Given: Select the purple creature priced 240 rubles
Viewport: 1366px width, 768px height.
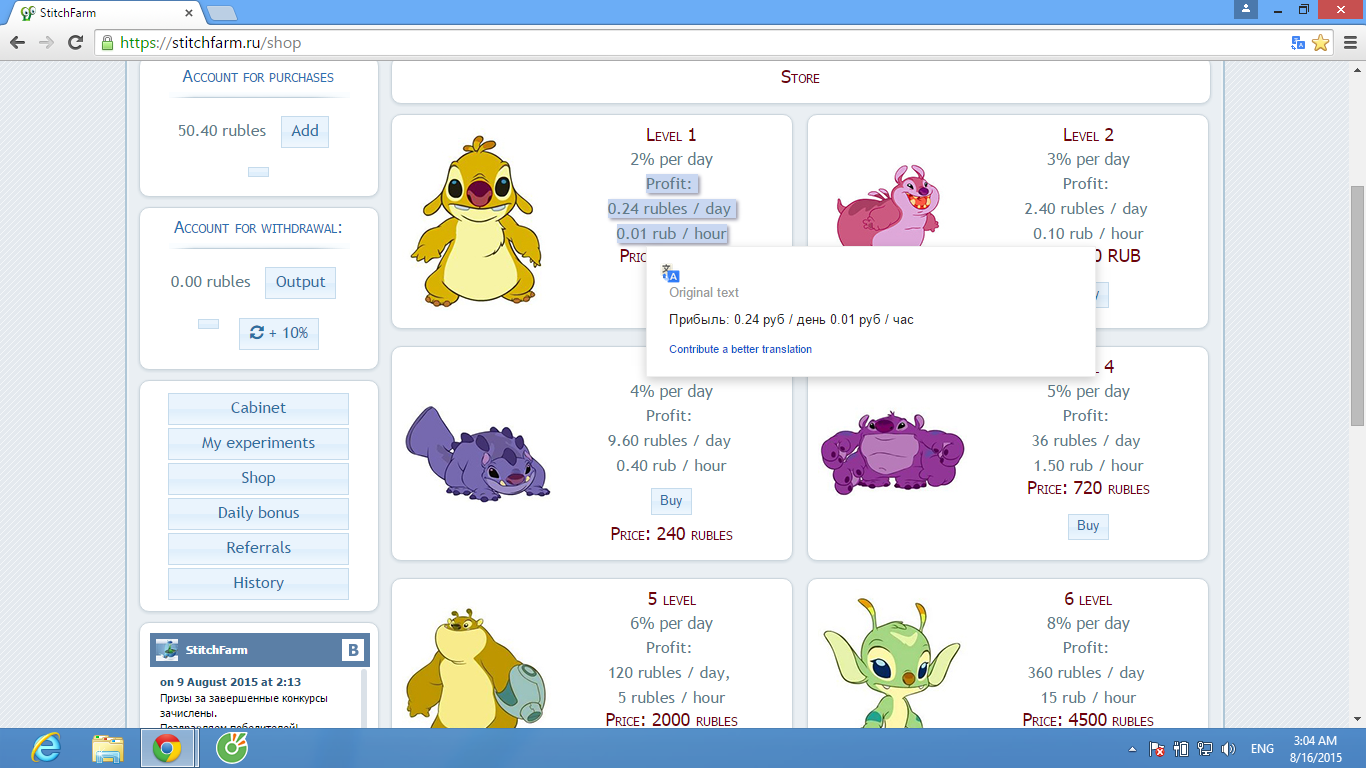Looking at the screenshot, I should 478,453.
